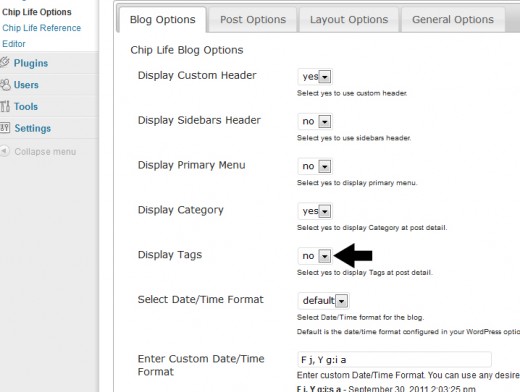520x392 pixels.
Task: Click 'Select yes to display Tags' hint text
Action: 365,273
